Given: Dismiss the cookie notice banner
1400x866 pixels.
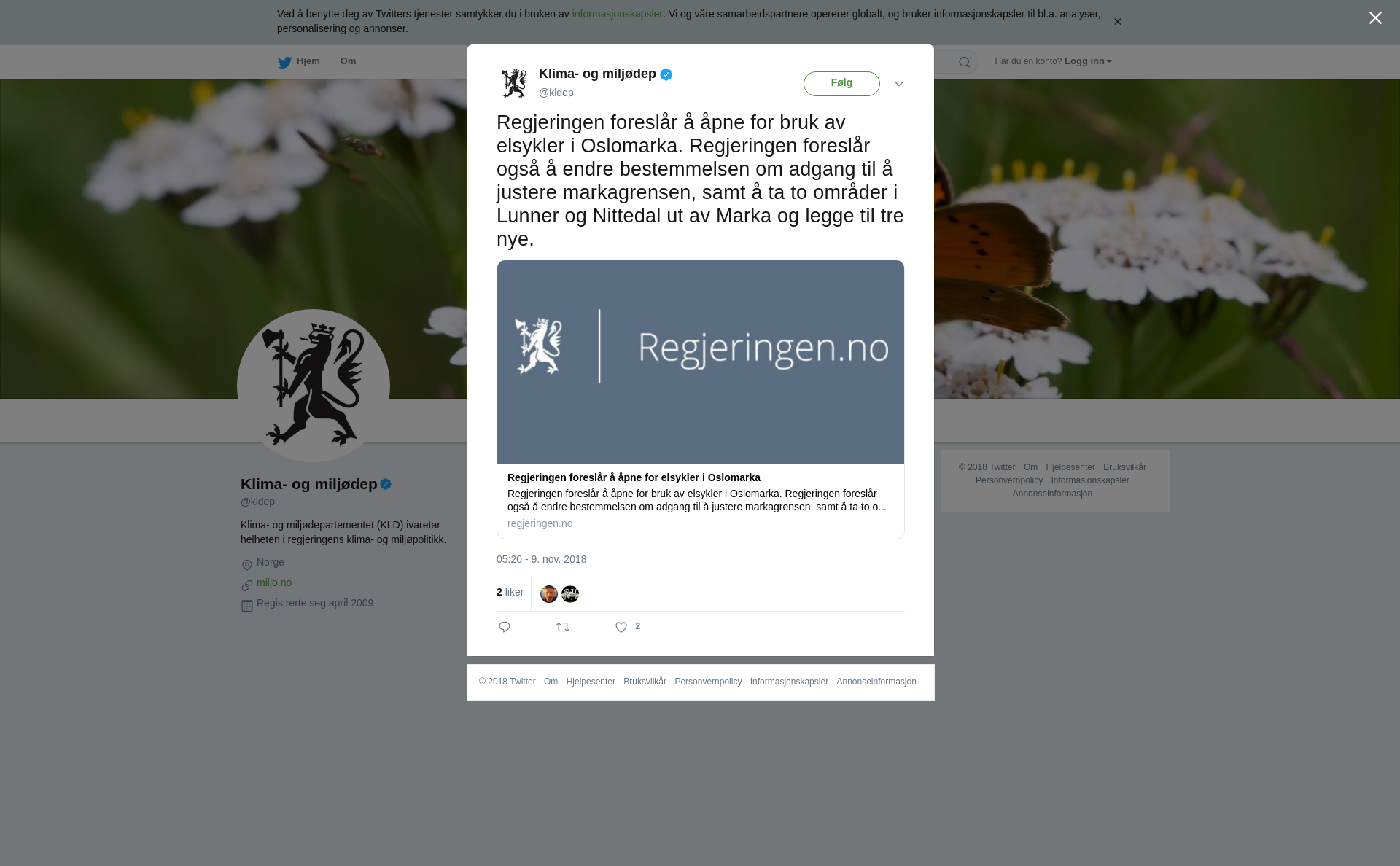Looking at the screenshot, I should (x=1117, y=22).
